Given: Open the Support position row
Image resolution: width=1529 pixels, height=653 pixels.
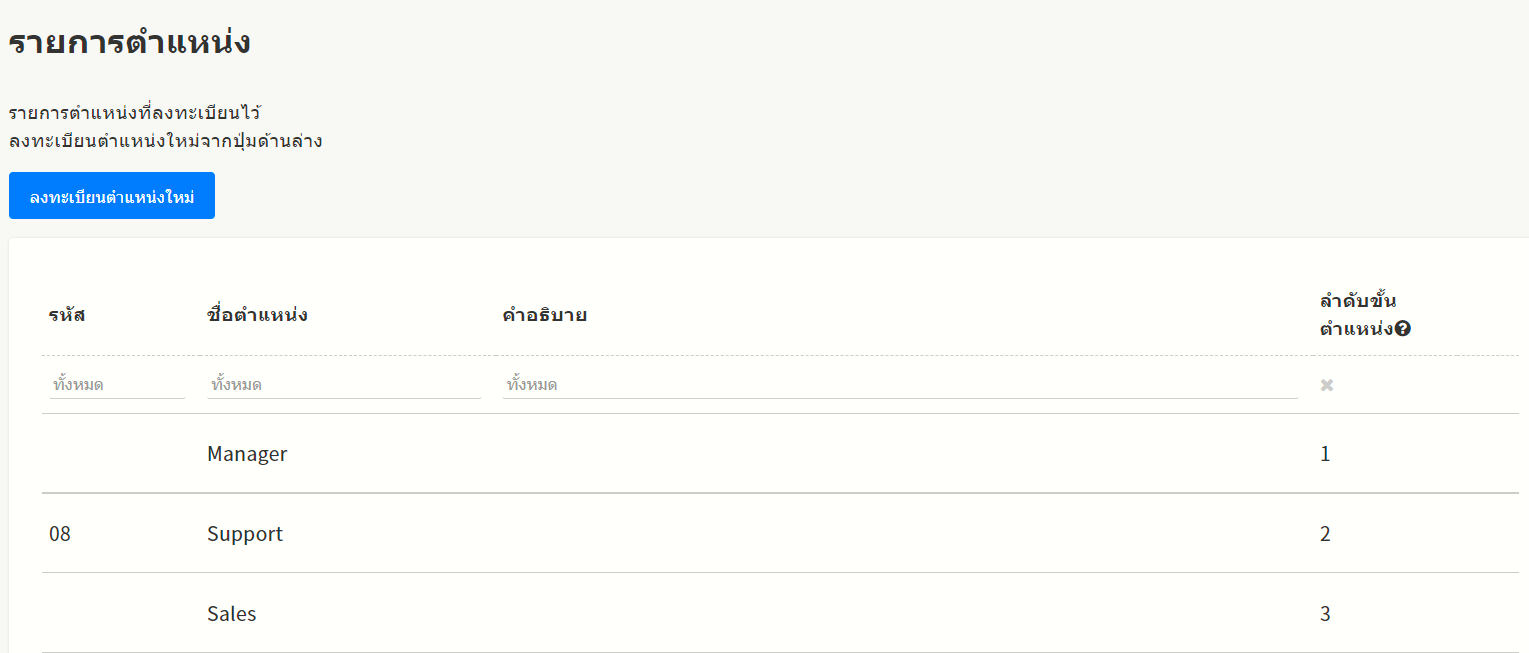Looking at the screenshot, I should pos(245,534).
